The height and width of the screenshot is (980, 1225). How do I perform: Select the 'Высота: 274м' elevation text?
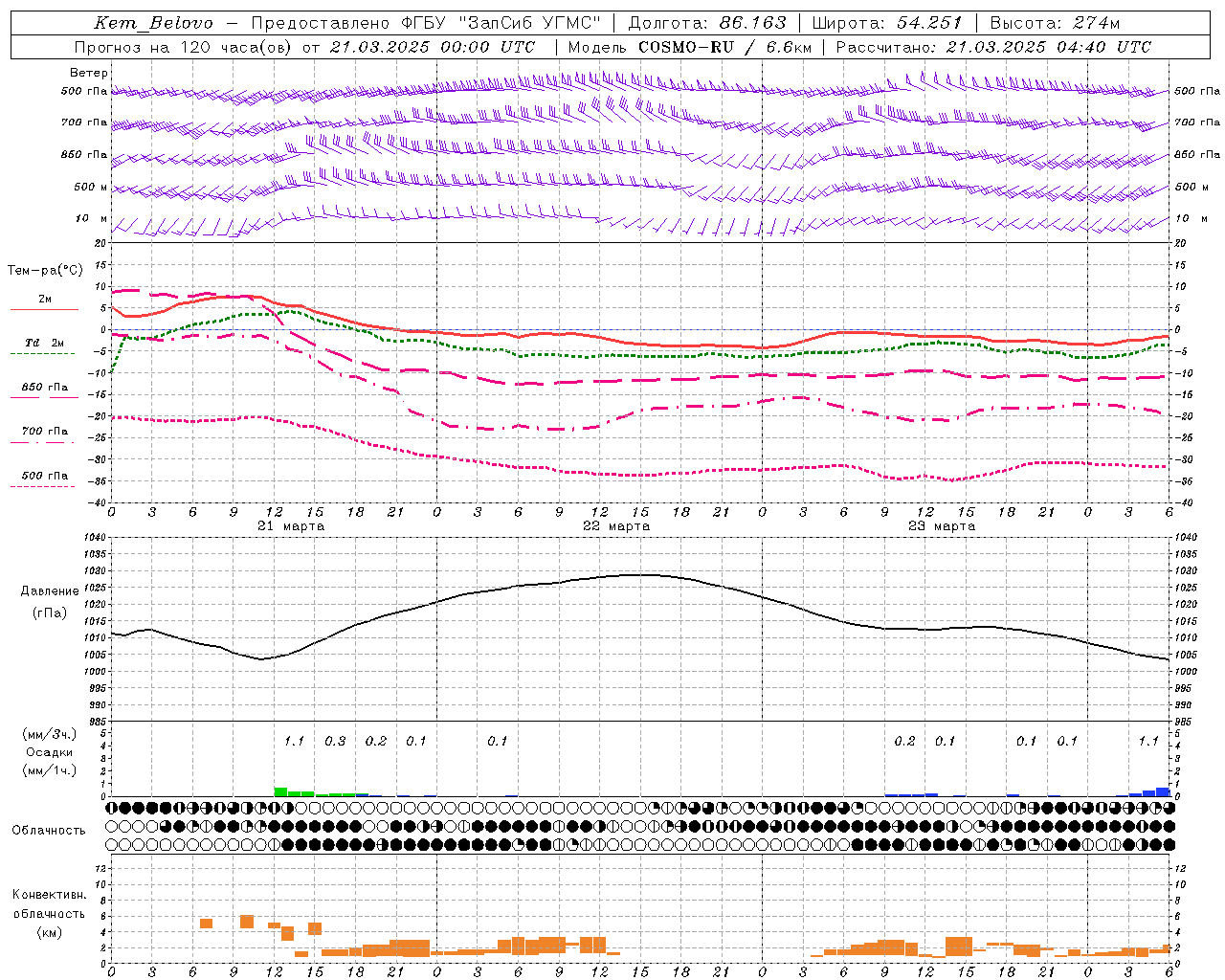(1055, 23)
